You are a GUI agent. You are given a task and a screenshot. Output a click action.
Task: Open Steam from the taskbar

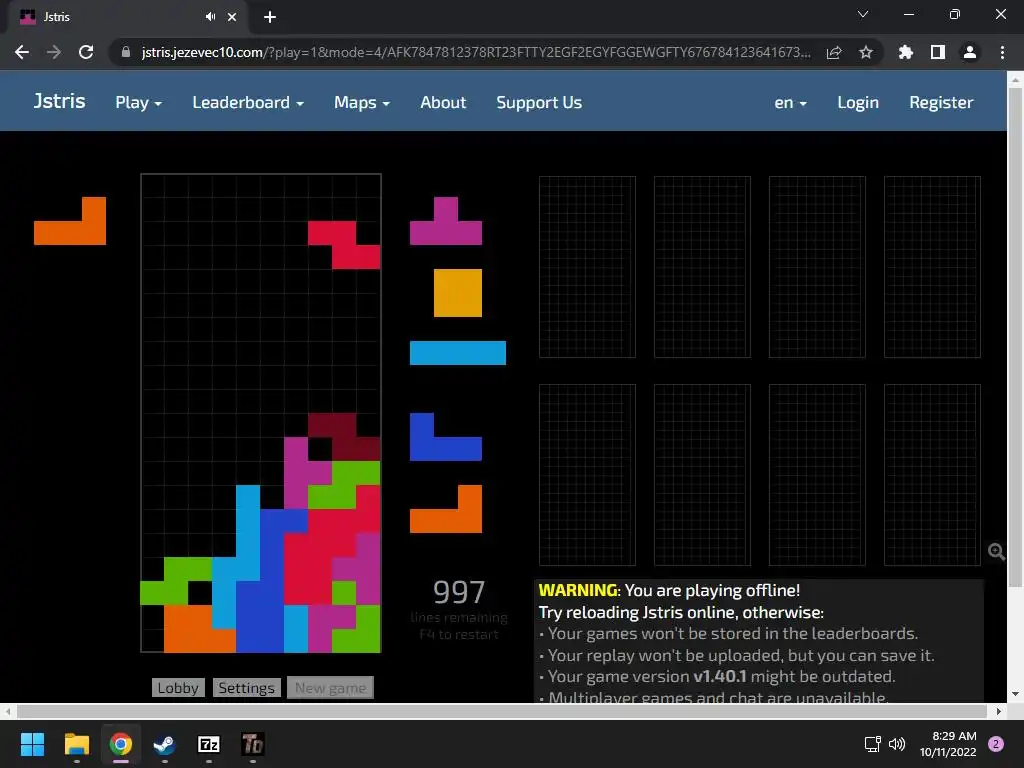(x=164, y=744)
